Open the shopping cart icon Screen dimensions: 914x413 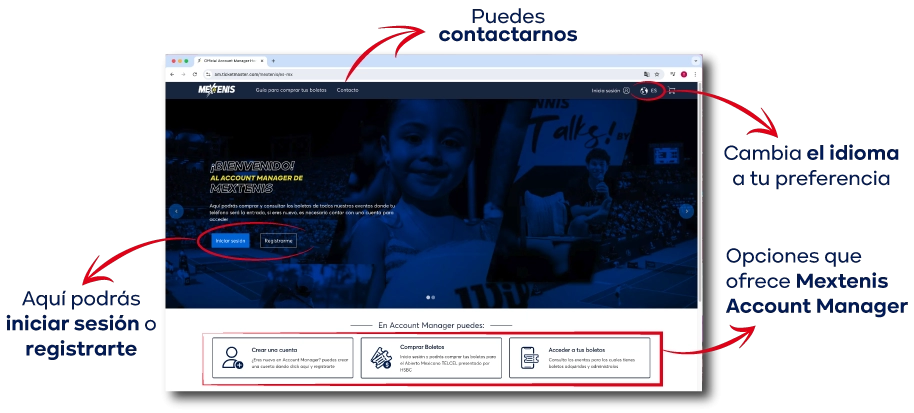coord(672,91)
